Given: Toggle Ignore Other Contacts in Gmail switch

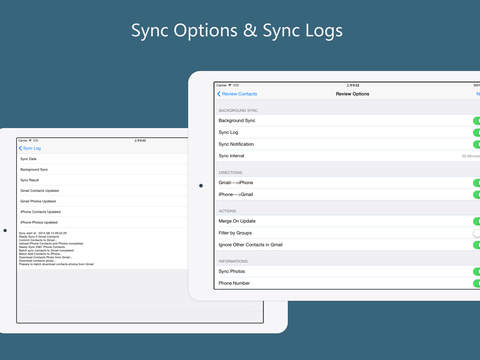Looking at the screenshot, I should (477, 245).
